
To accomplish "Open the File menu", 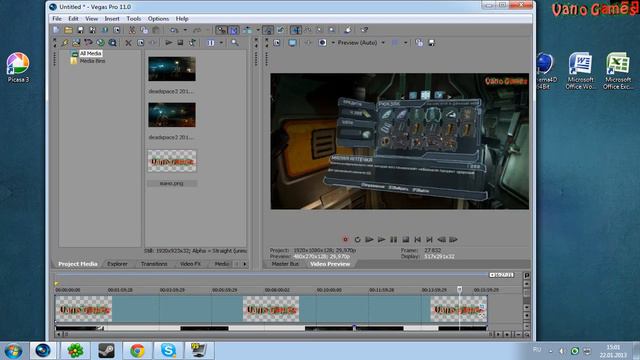I will pos(57,19).
